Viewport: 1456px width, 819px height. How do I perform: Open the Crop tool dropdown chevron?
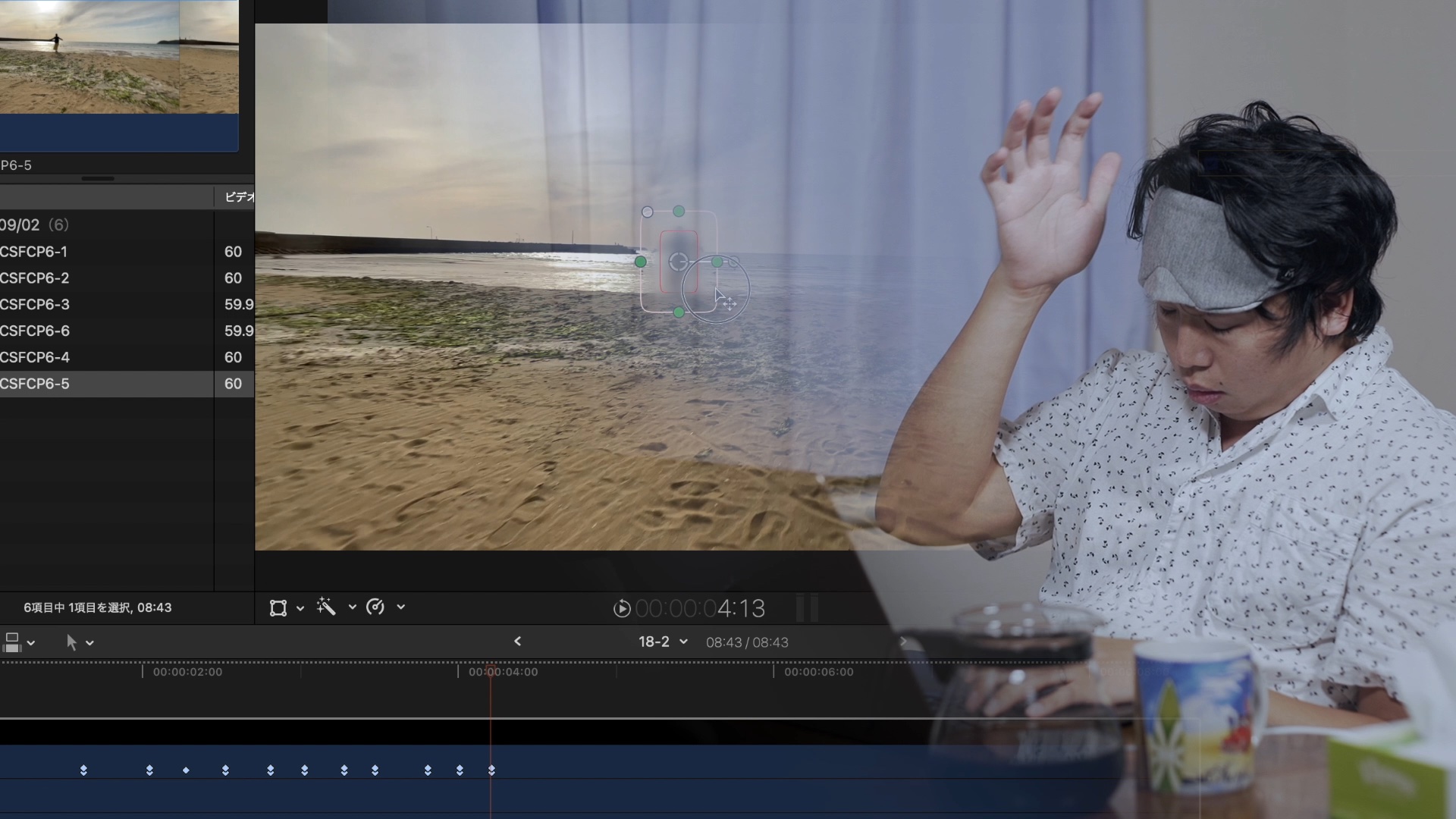click(x=300, y=607)
